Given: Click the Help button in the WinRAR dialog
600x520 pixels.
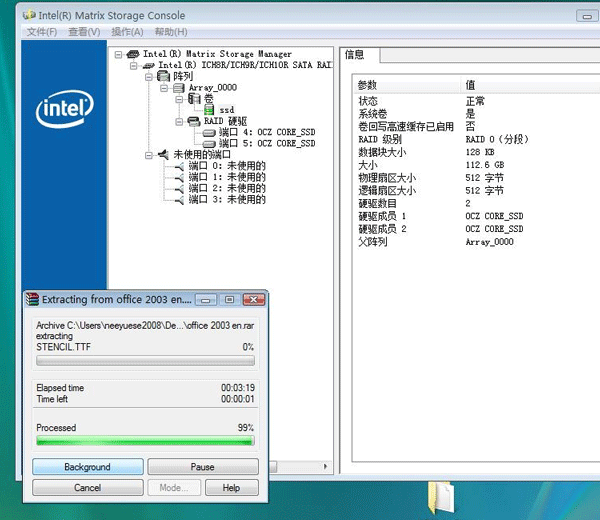Looking at the screenshot, I should (232, 487).
